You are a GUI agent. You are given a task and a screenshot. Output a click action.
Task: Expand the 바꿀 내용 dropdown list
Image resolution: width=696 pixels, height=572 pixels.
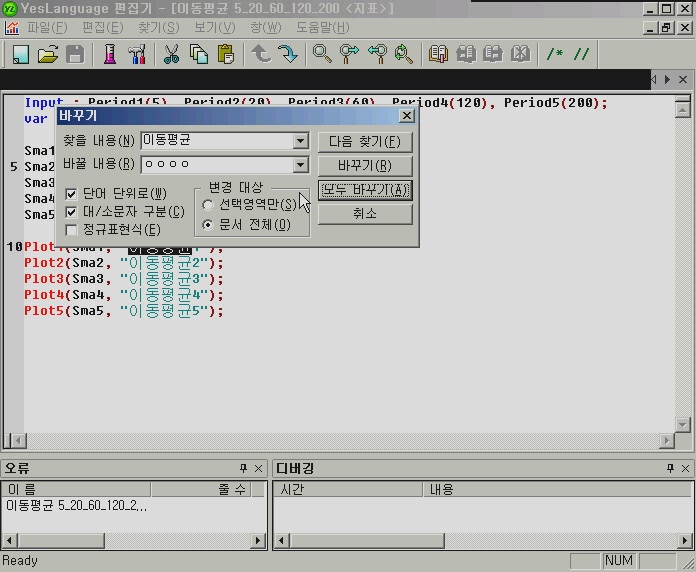tap(300, 165)
